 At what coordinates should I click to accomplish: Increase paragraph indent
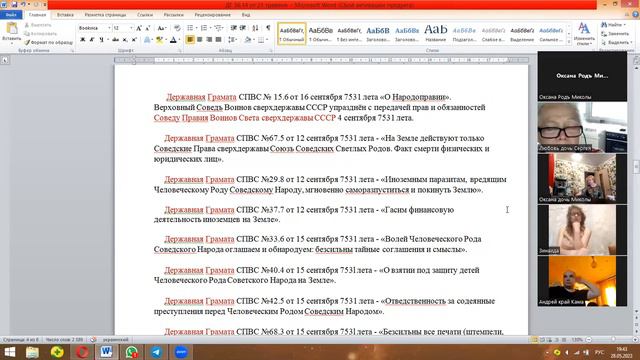click(x=243, y=28)
